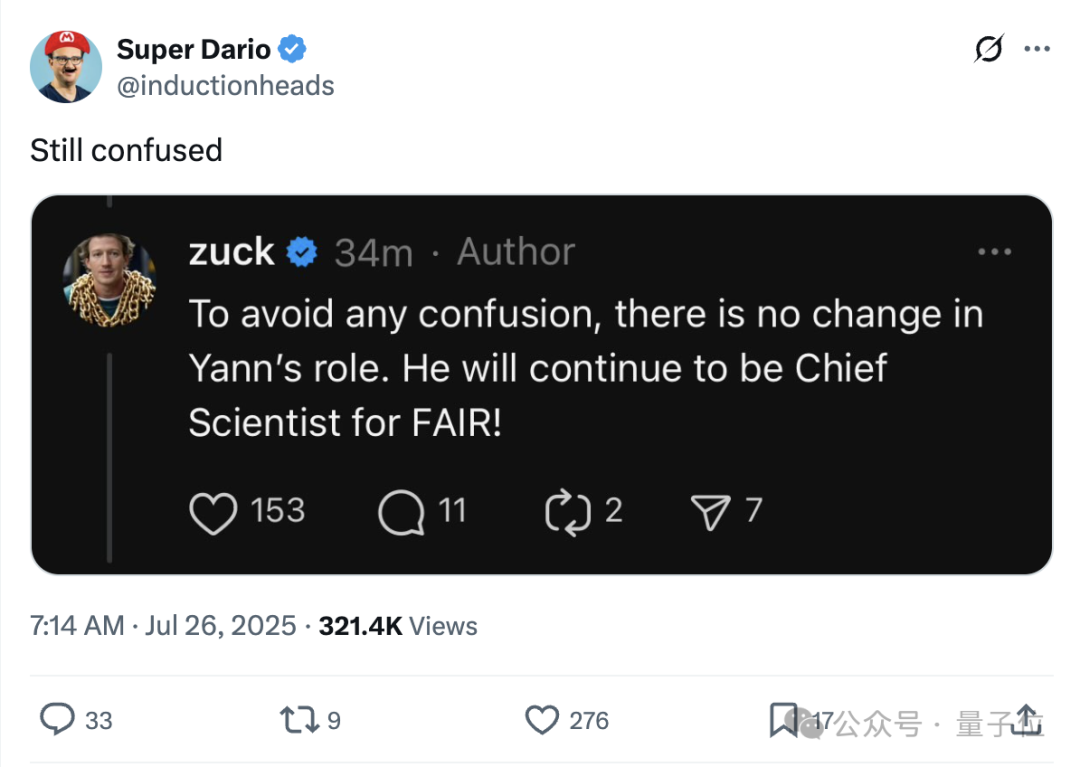Like the Super Dario tweet
1080x767 pixels.
tap(541, 719)
